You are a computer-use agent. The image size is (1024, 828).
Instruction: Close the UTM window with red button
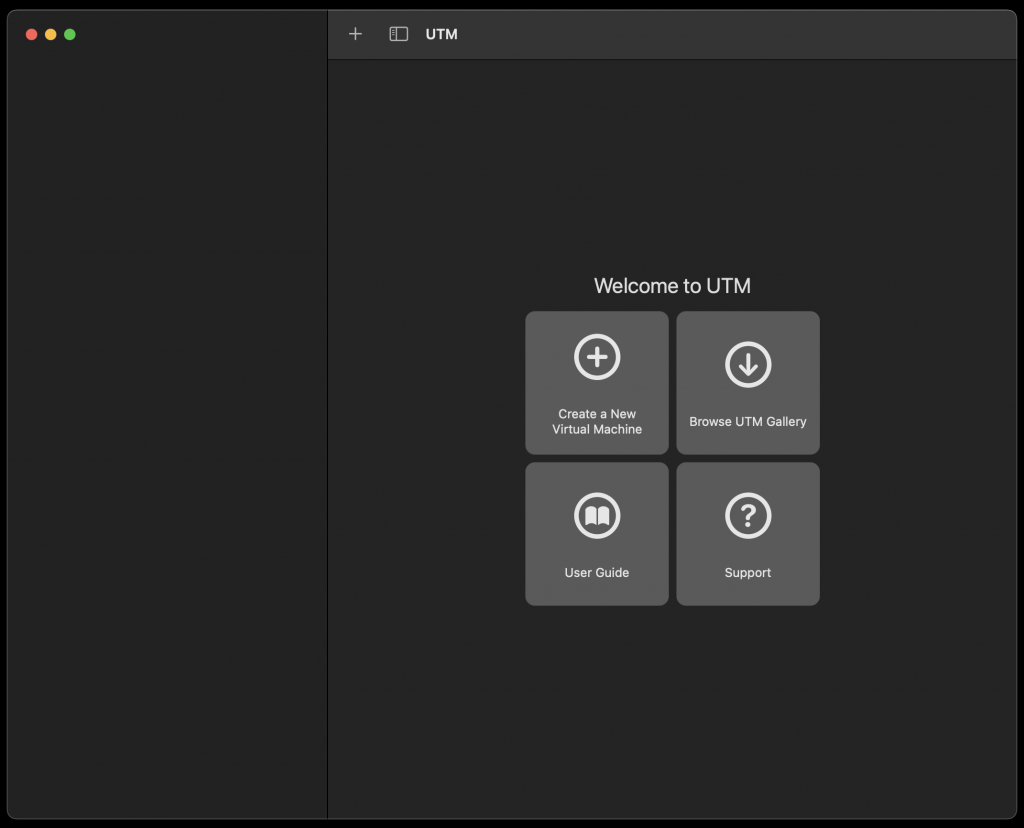(x=32, y=34)
